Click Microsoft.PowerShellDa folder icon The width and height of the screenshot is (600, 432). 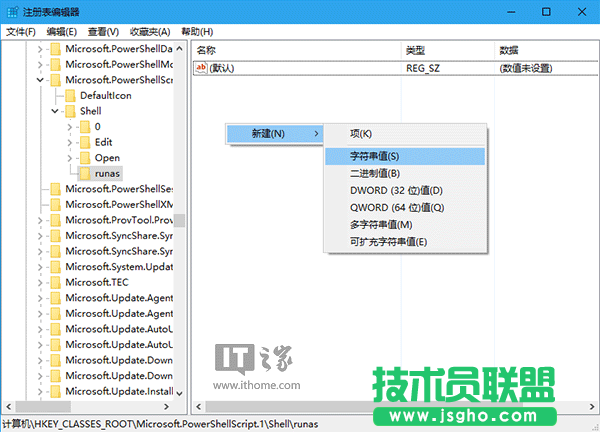click(56, 49)
